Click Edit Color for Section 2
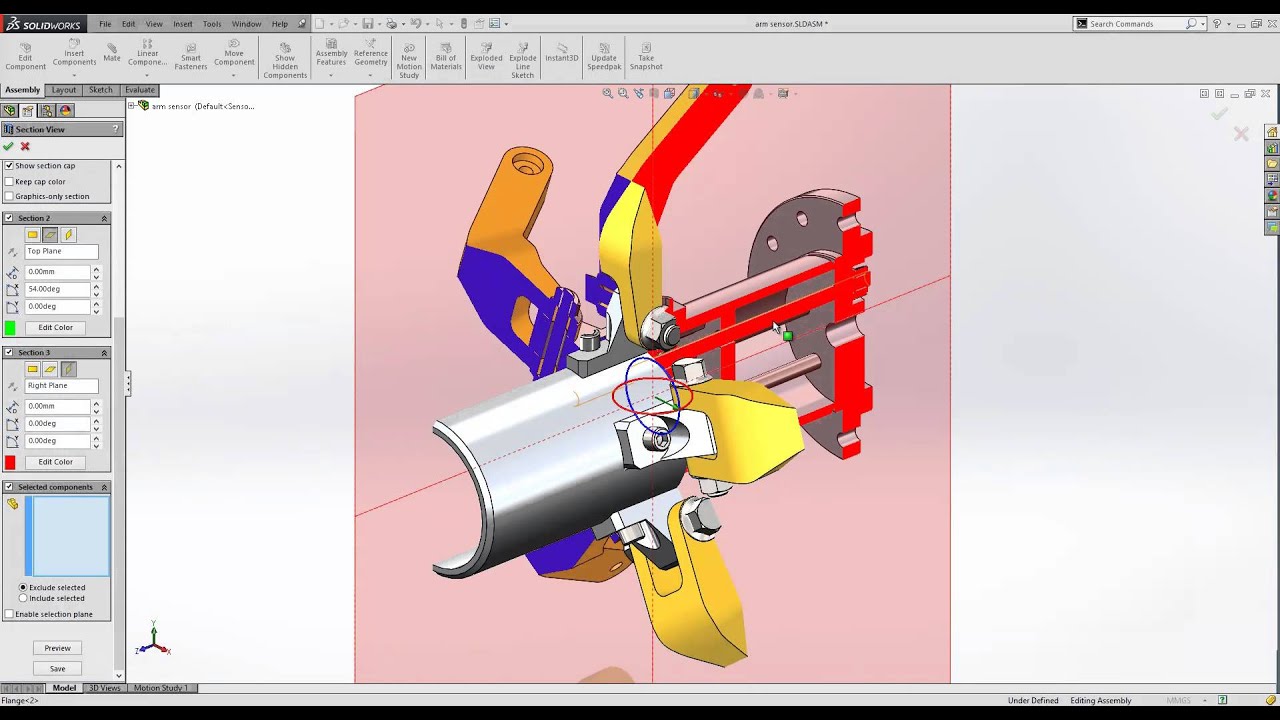The image size is (1280, 720). (x=56, y=328)
